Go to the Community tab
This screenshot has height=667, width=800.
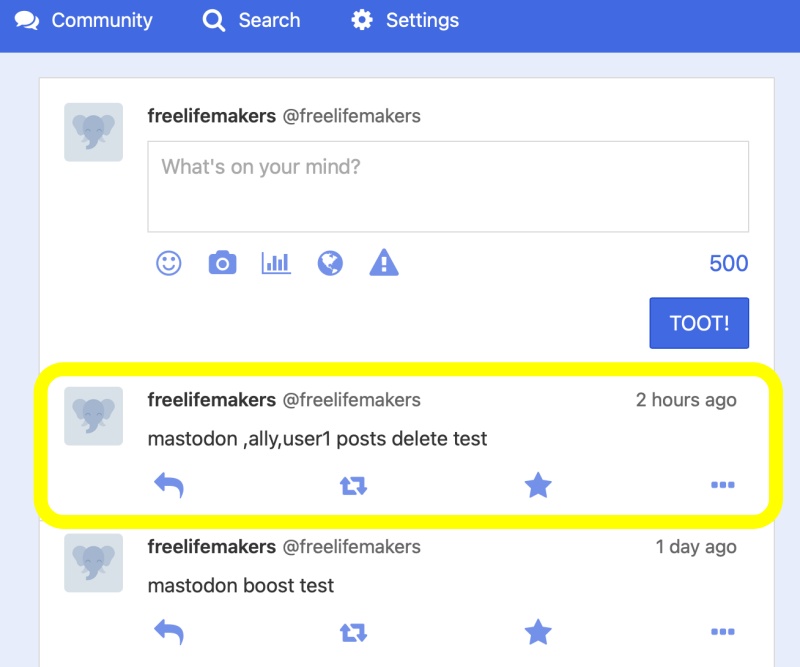pyautogui.click(x=84, y=20)
